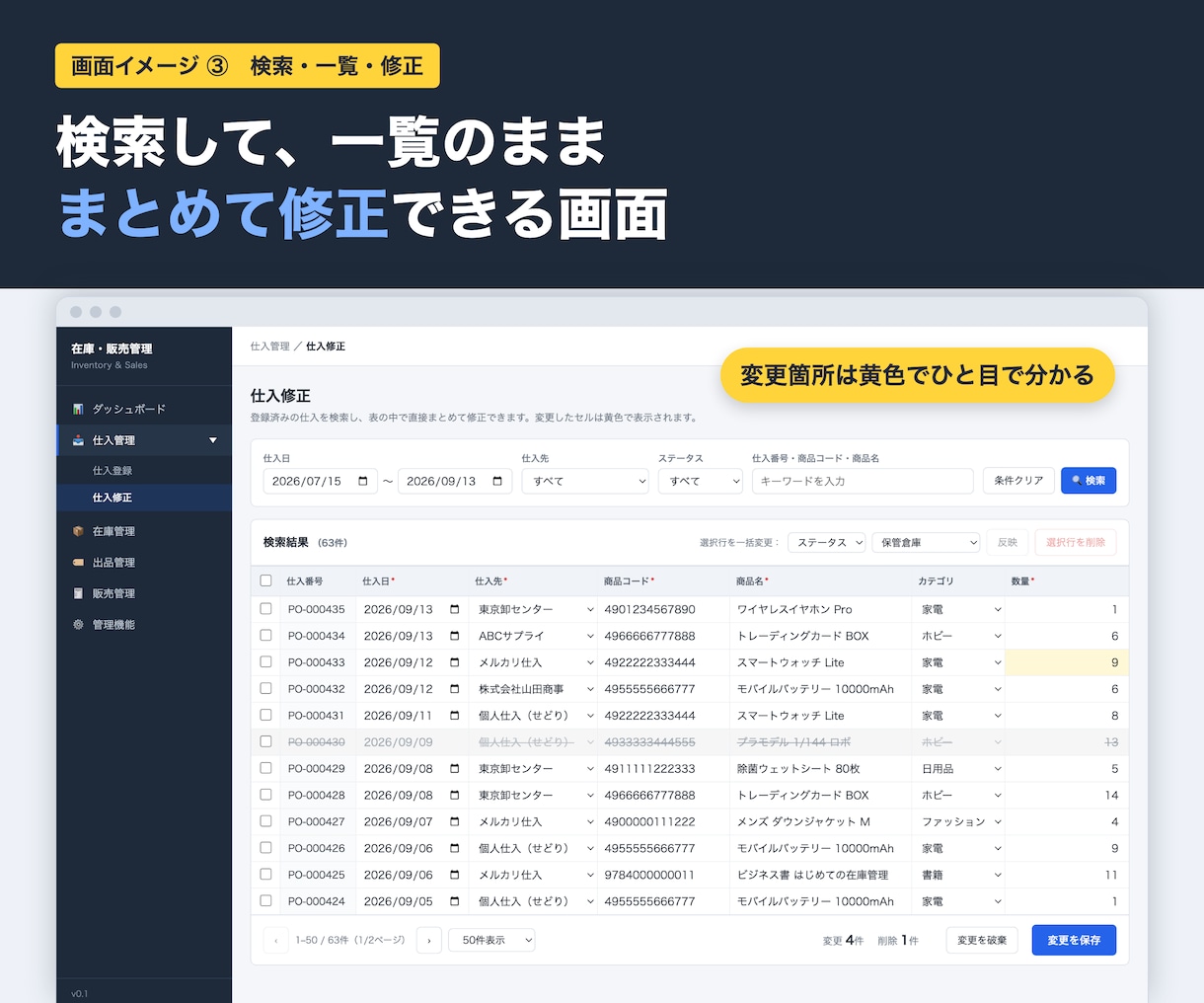Check the row PO-000429 checkbox
1204x1003 pixels.
[x=265, y=768]
